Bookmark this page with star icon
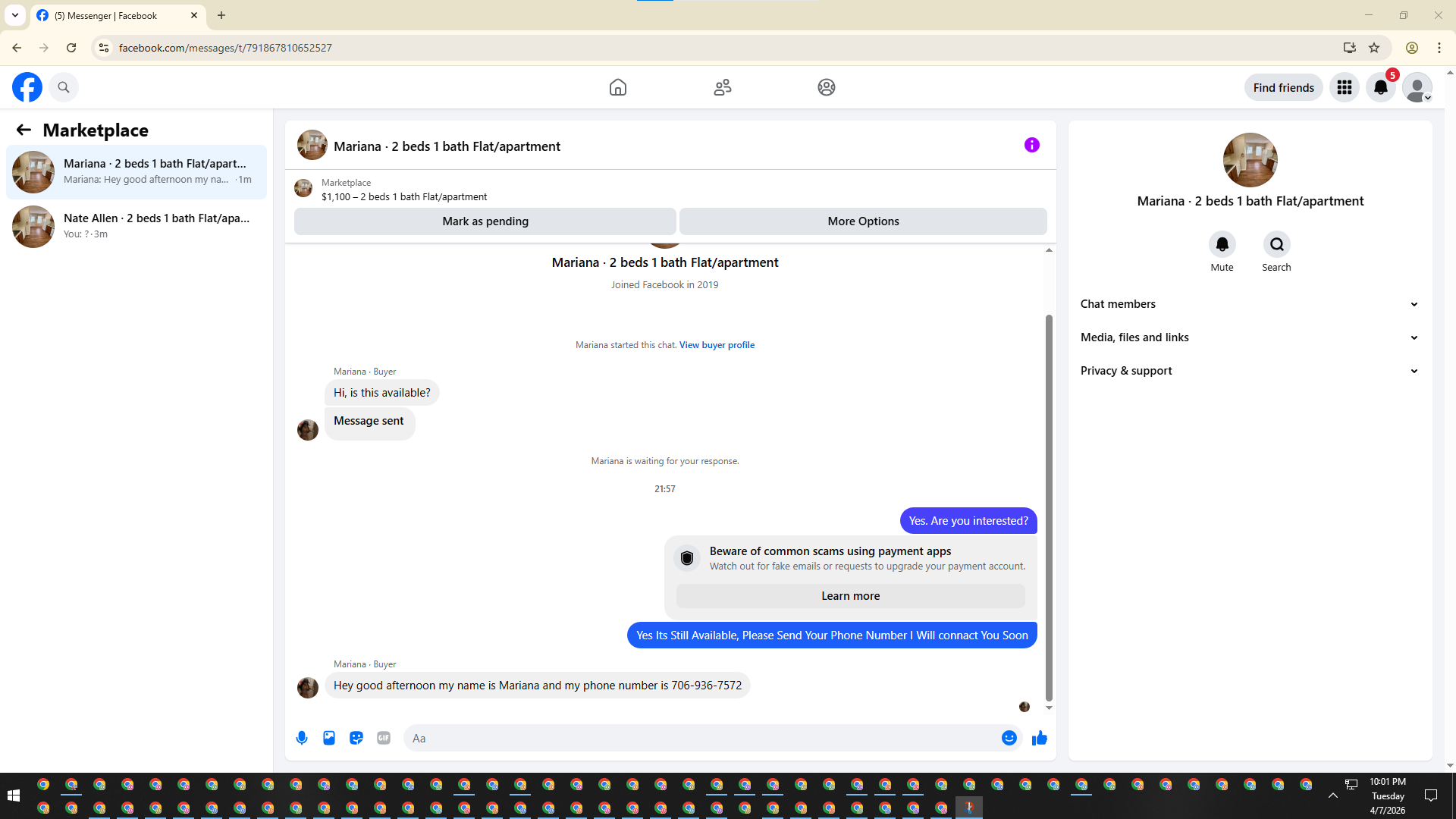 (1374, 48)
